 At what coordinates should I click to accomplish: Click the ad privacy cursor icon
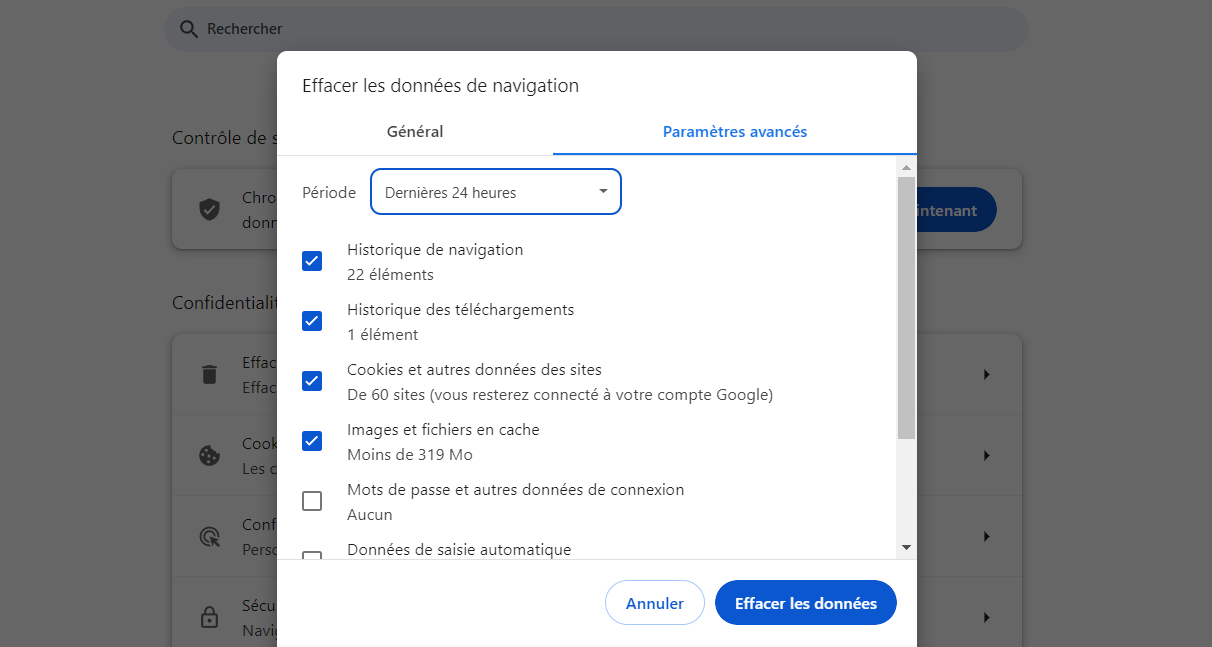click(209, 536)
